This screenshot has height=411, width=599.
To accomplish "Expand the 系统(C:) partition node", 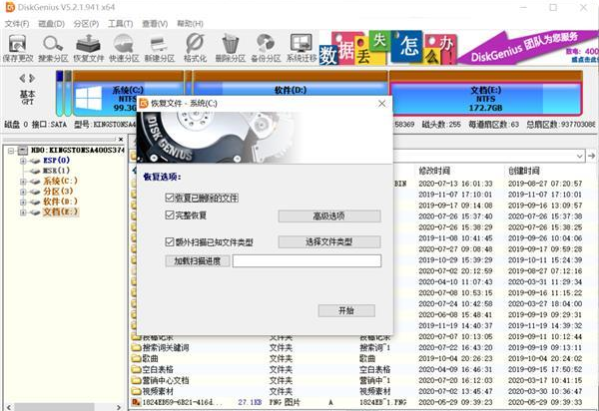I will click(x=23, y=181).
